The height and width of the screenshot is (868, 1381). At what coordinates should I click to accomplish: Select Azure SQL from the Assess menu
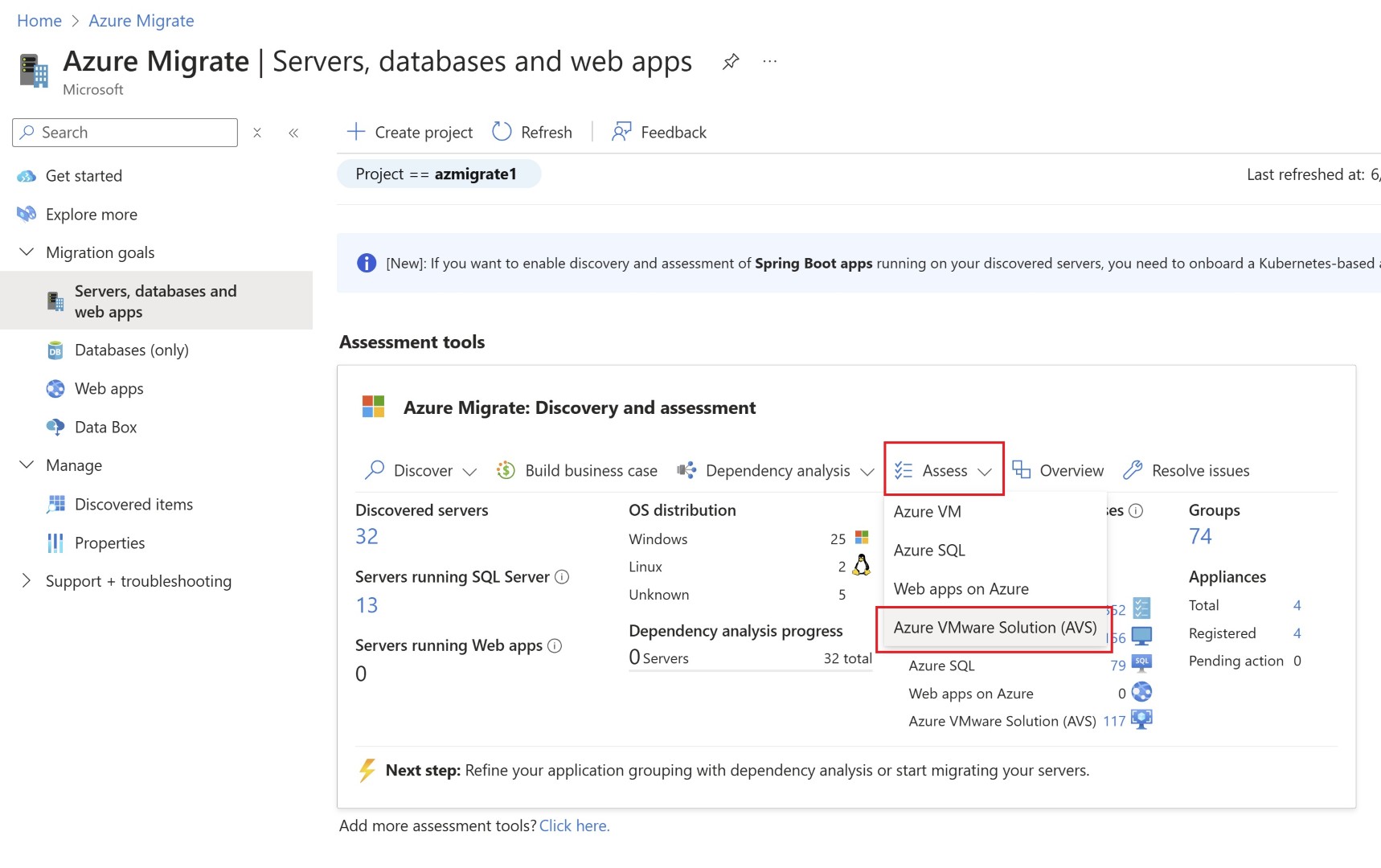995,551
